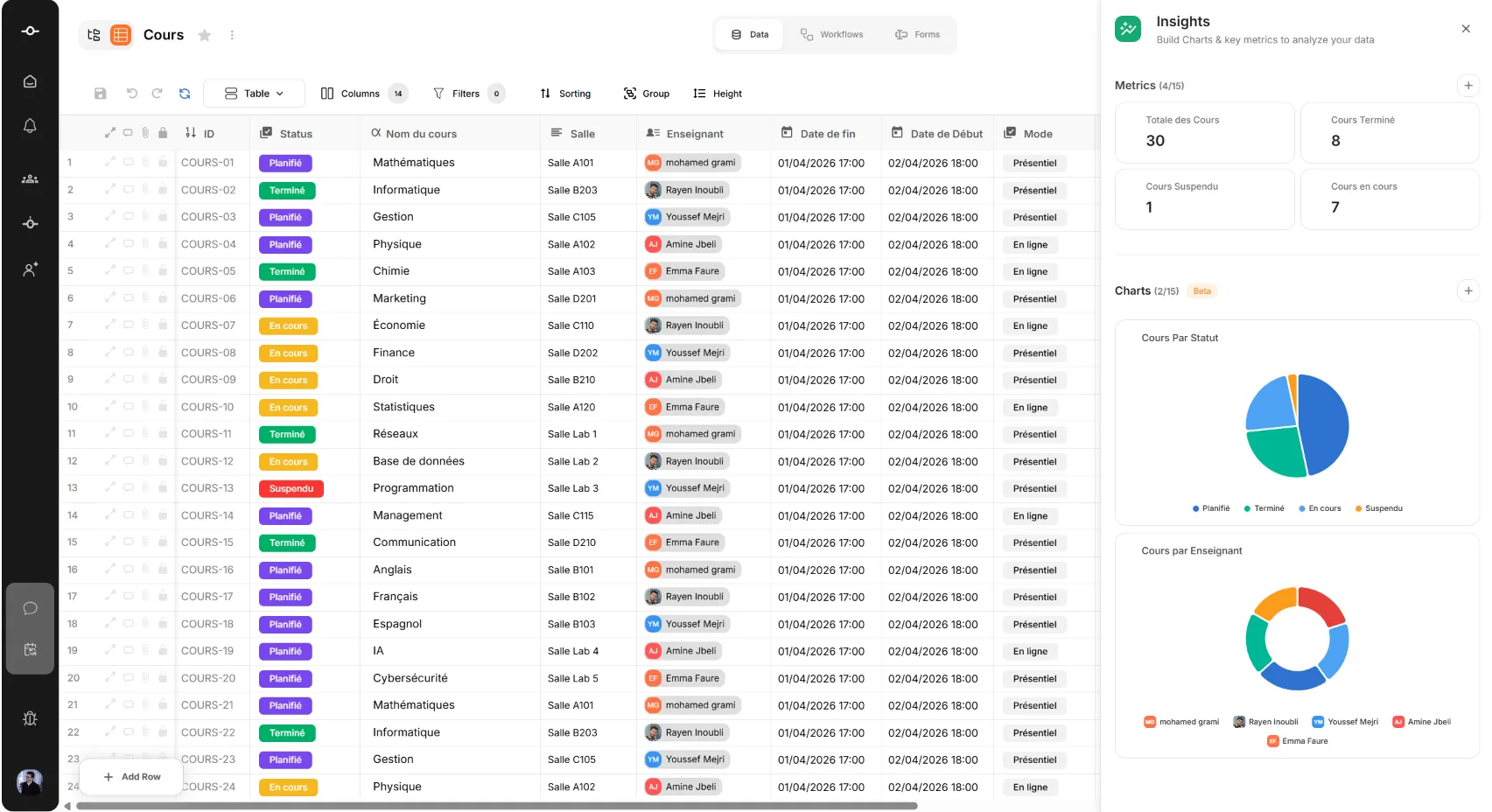Open the Group options

[646, 94]
